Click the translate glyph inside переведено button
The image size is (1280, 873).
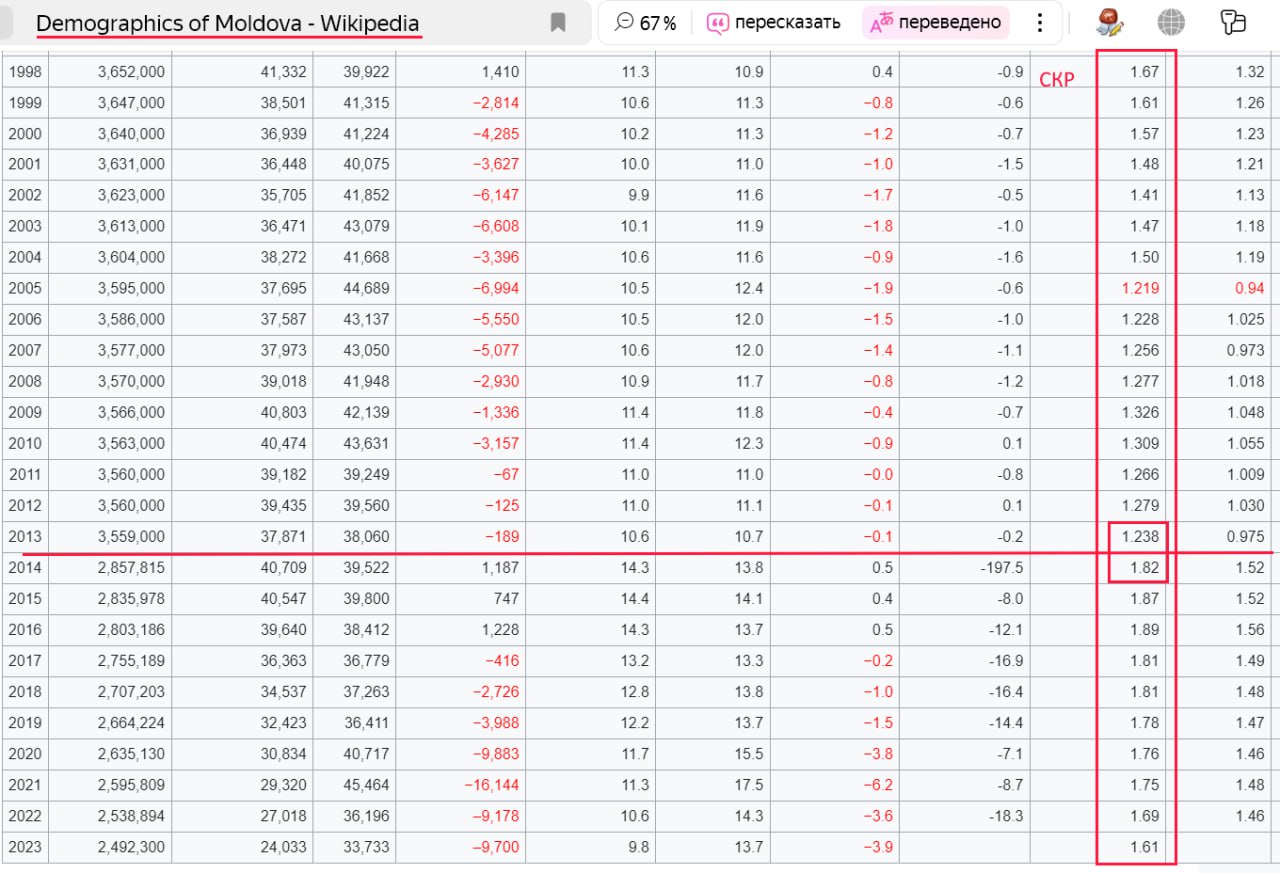tap(881, 23)
